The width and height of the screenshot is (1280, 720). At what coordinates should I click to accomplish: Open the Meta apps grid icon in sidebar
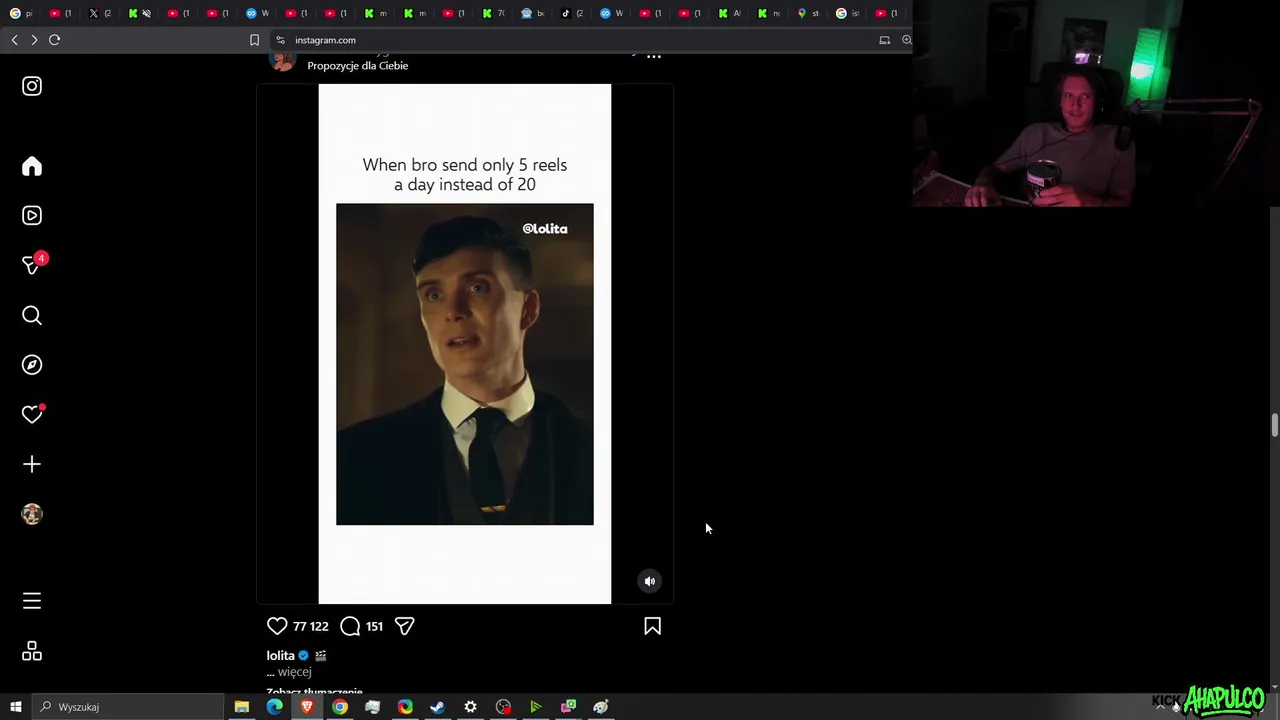point(32,651)
